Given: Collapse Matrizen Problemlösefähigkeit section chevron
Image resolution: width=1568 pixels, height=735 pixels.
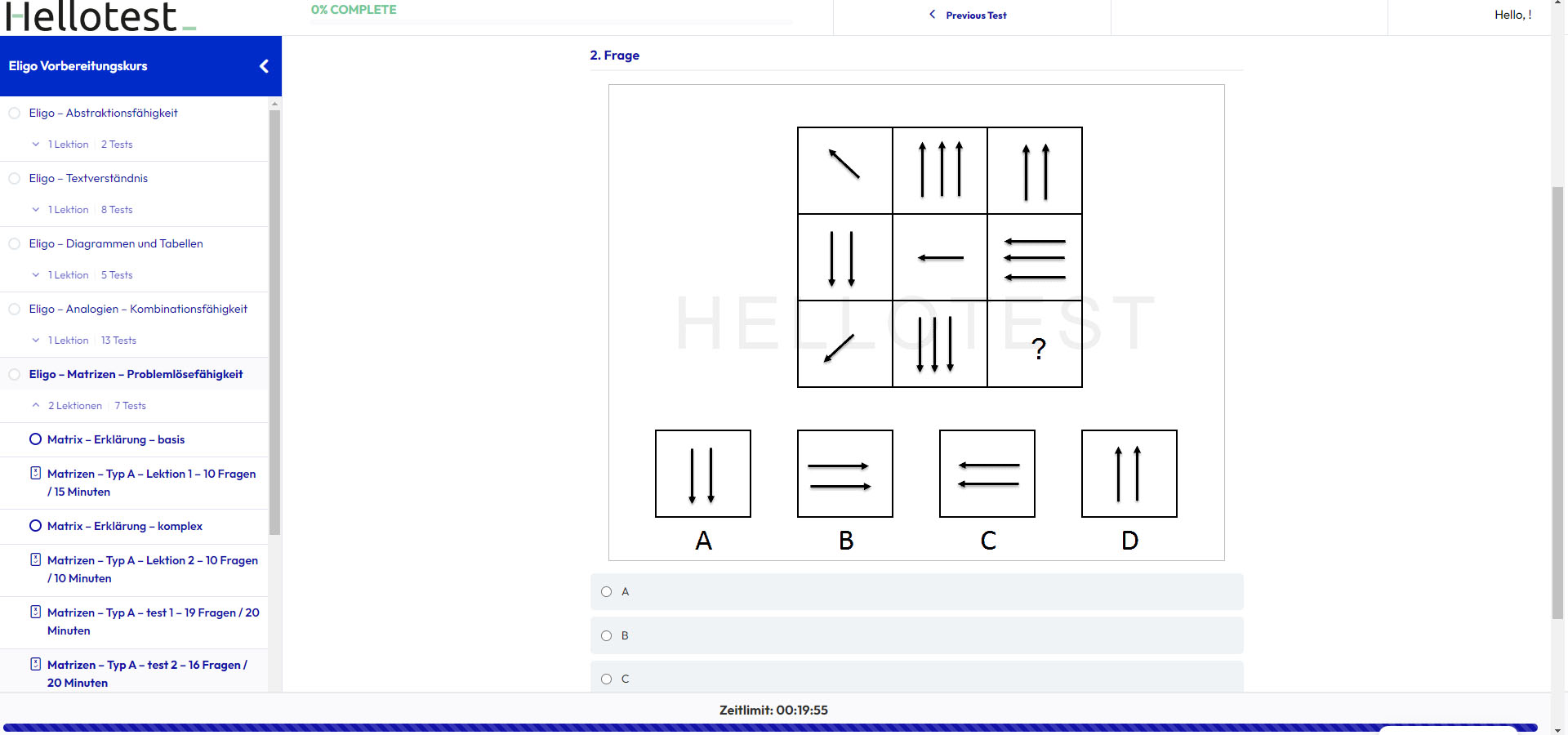Looking at the screenshot, I should click(35, 406).
